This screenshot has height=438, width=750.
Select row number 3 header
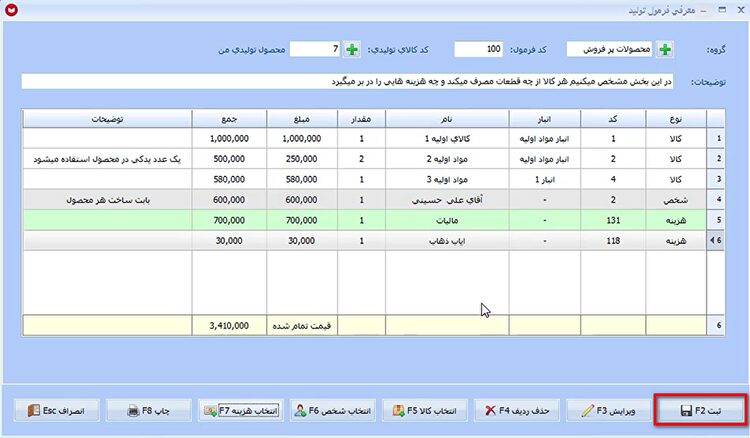coord(716,179)
